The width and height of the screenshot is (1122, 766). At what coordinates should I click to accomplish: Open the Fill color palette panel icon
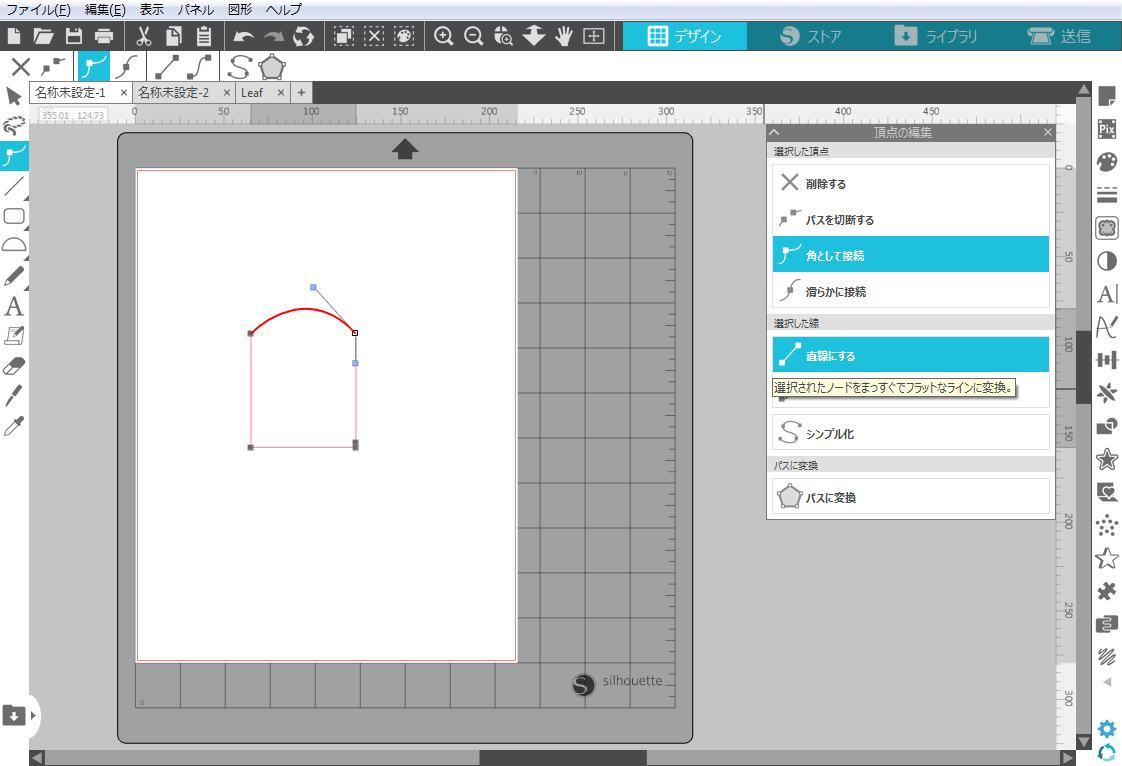1106,162
